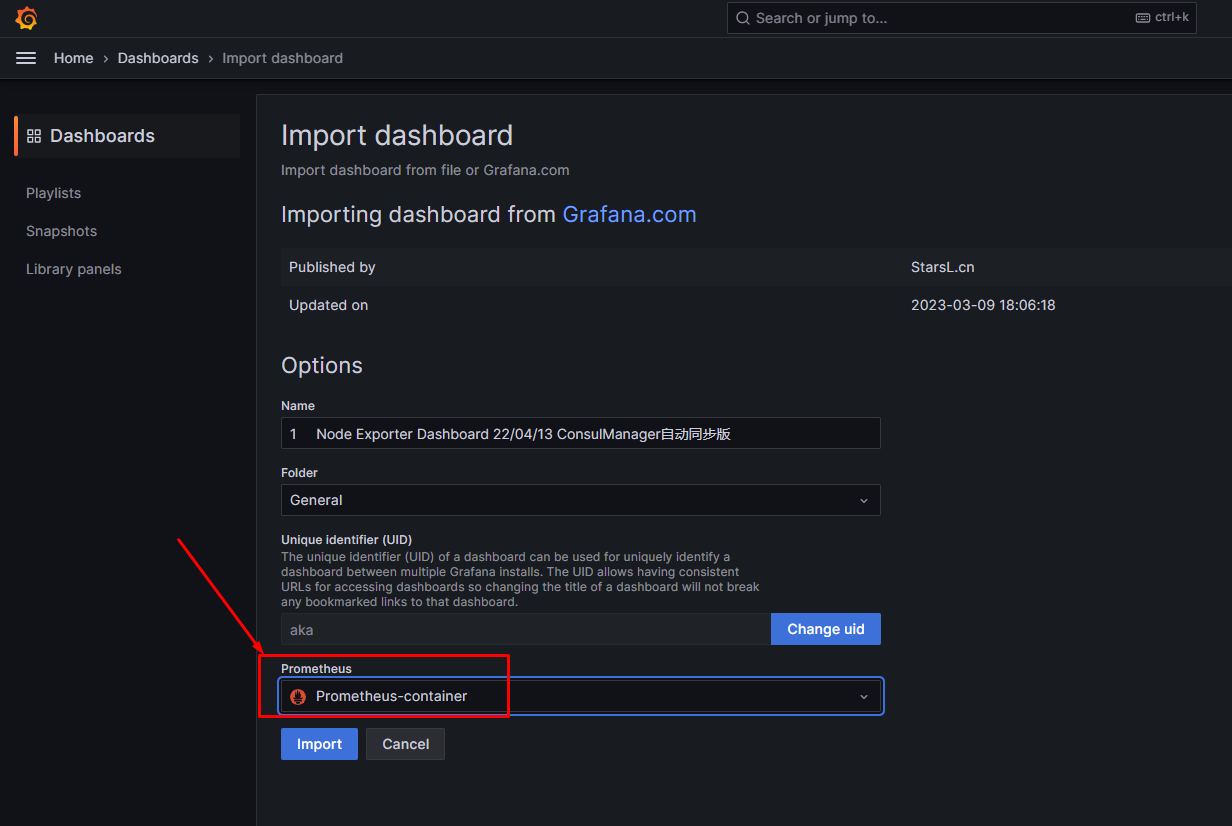Click the Prometheus flame datasource icon
This screenshot has height=826, width=1232.
tap(298, 696)
